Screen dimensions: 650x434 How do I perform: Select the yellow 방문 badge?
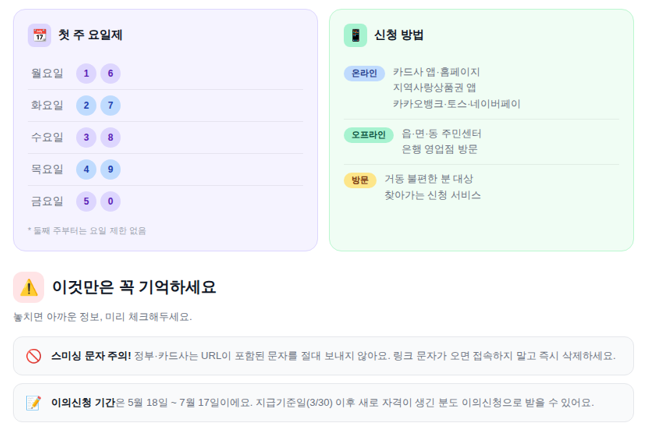coord(360,180)
